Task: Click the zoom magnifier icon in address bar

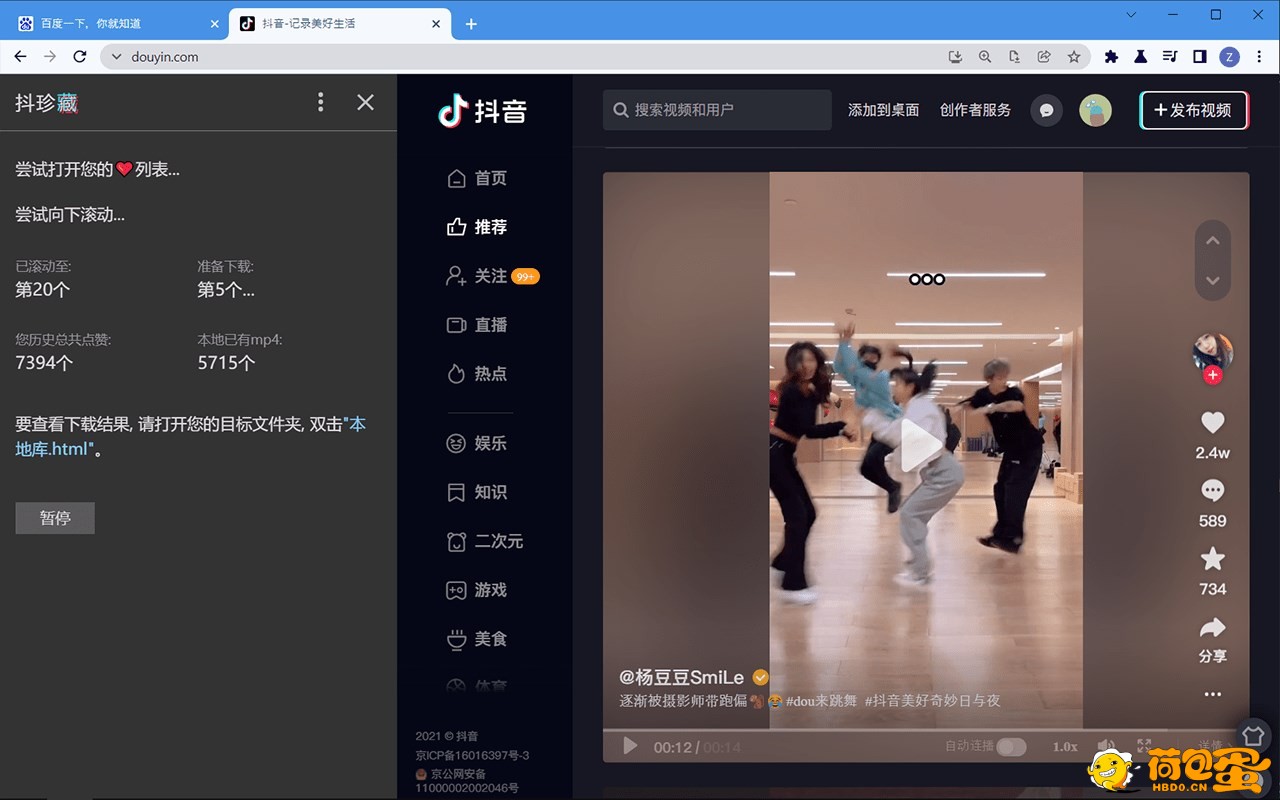Action: point(985,57)
